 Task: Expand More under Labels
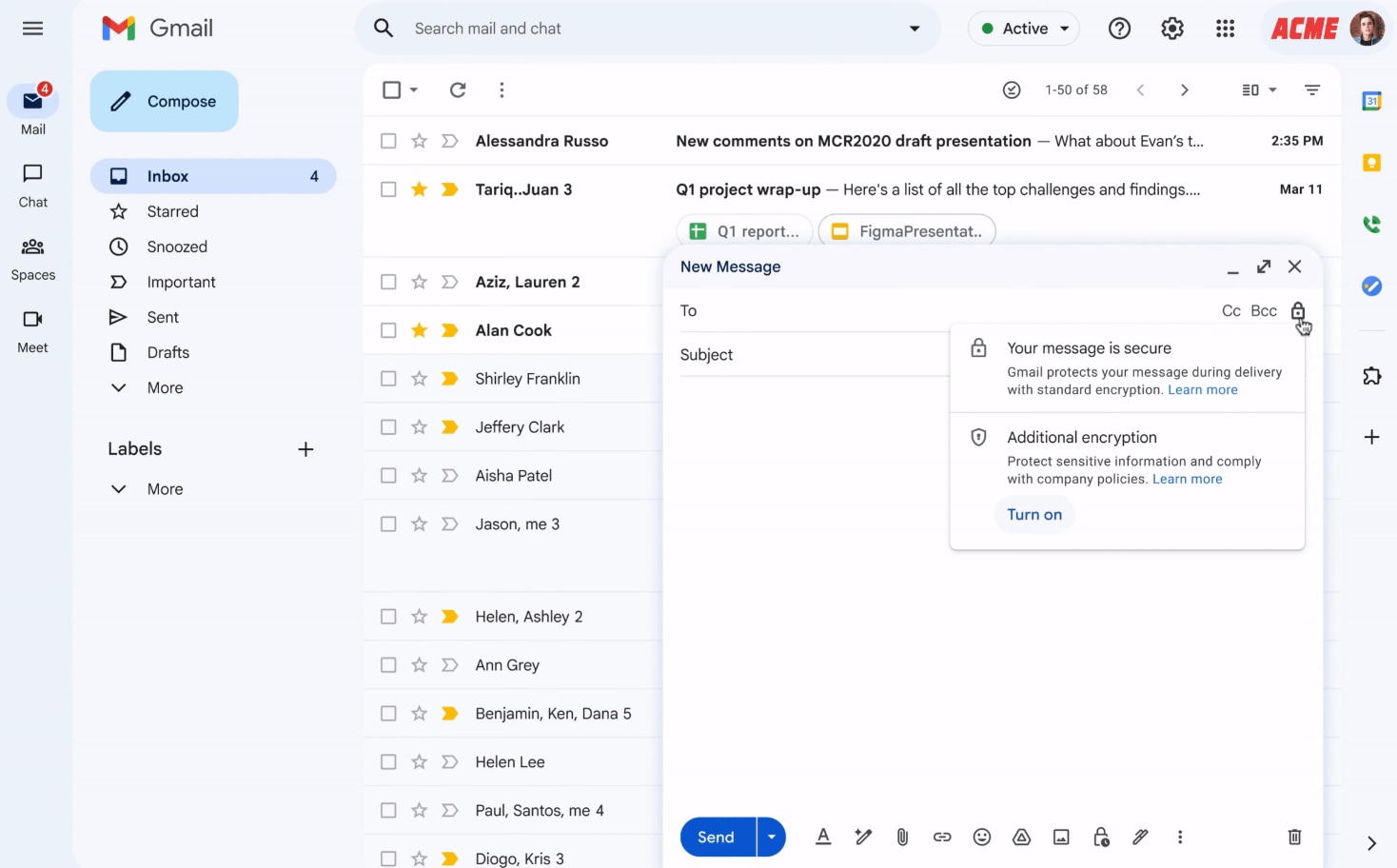point(165,489)
